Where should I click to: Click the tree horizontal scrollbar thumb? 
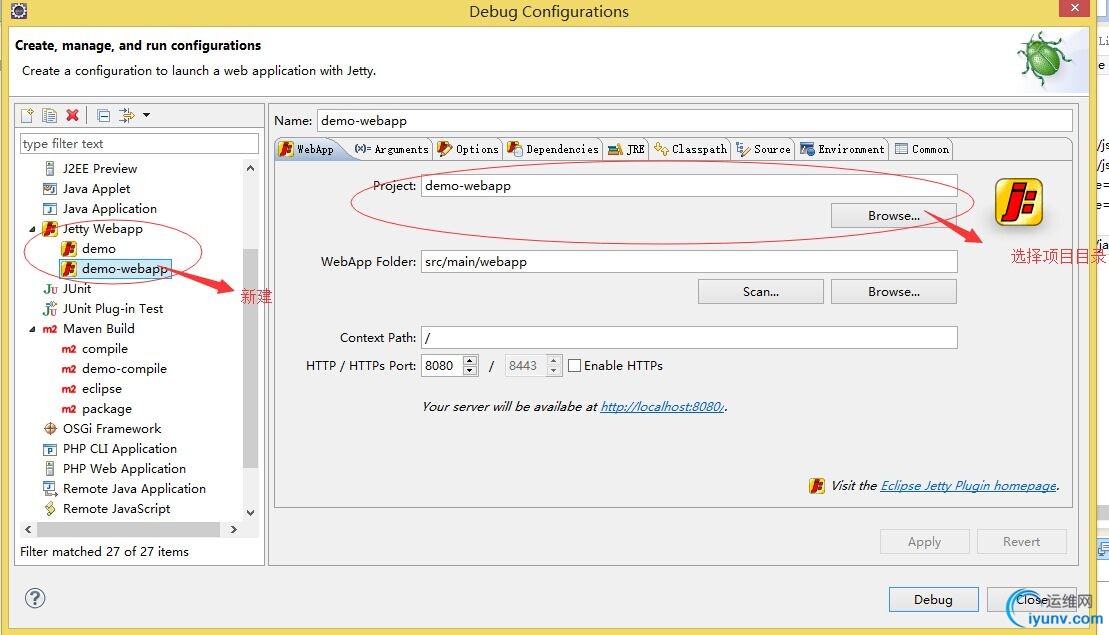(128, 530)
